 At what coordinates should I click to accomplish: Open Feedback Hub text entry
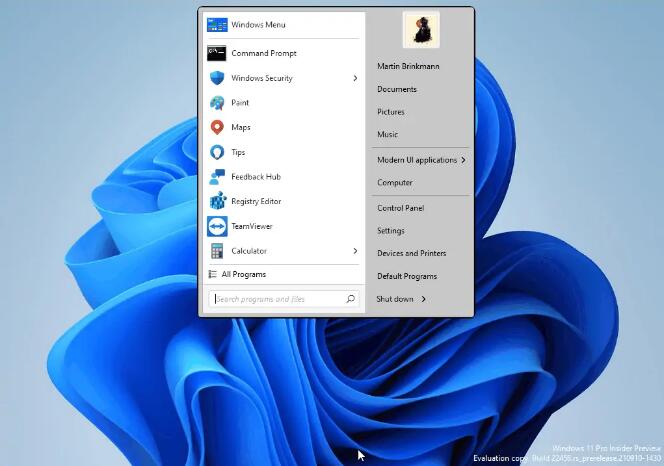[256, 177]
